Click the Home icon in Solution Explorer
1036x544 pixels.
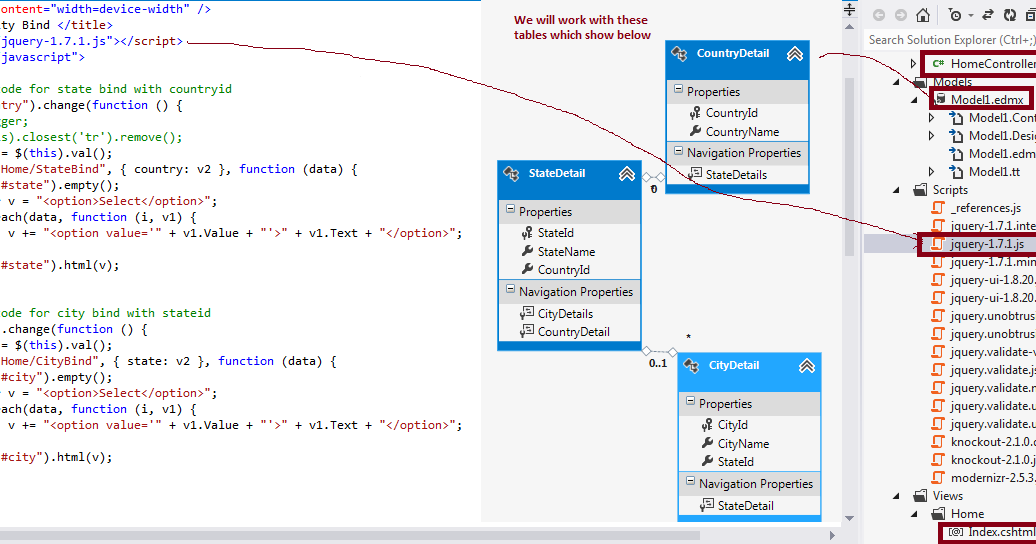pyautogui.click(x=923, y=15)
